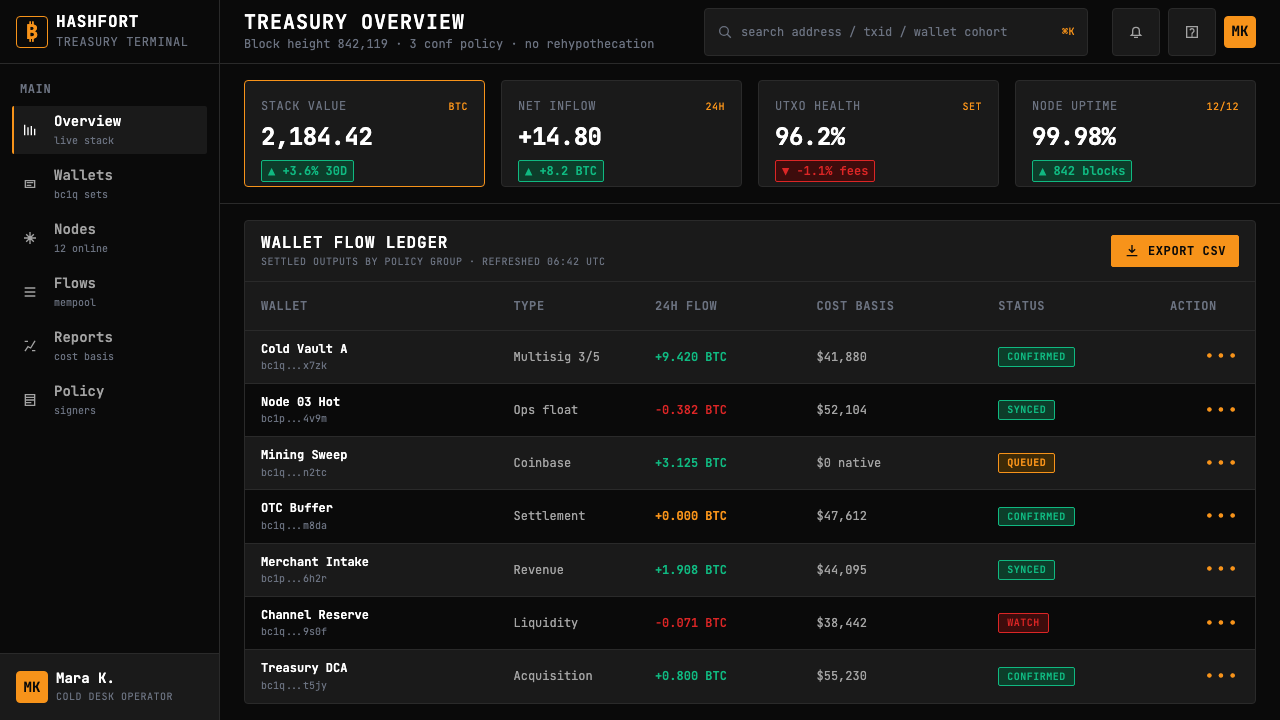Click the Node 03 Hot wallet name
This screenshot has width=1280, height=720.
tap(300, 402)
